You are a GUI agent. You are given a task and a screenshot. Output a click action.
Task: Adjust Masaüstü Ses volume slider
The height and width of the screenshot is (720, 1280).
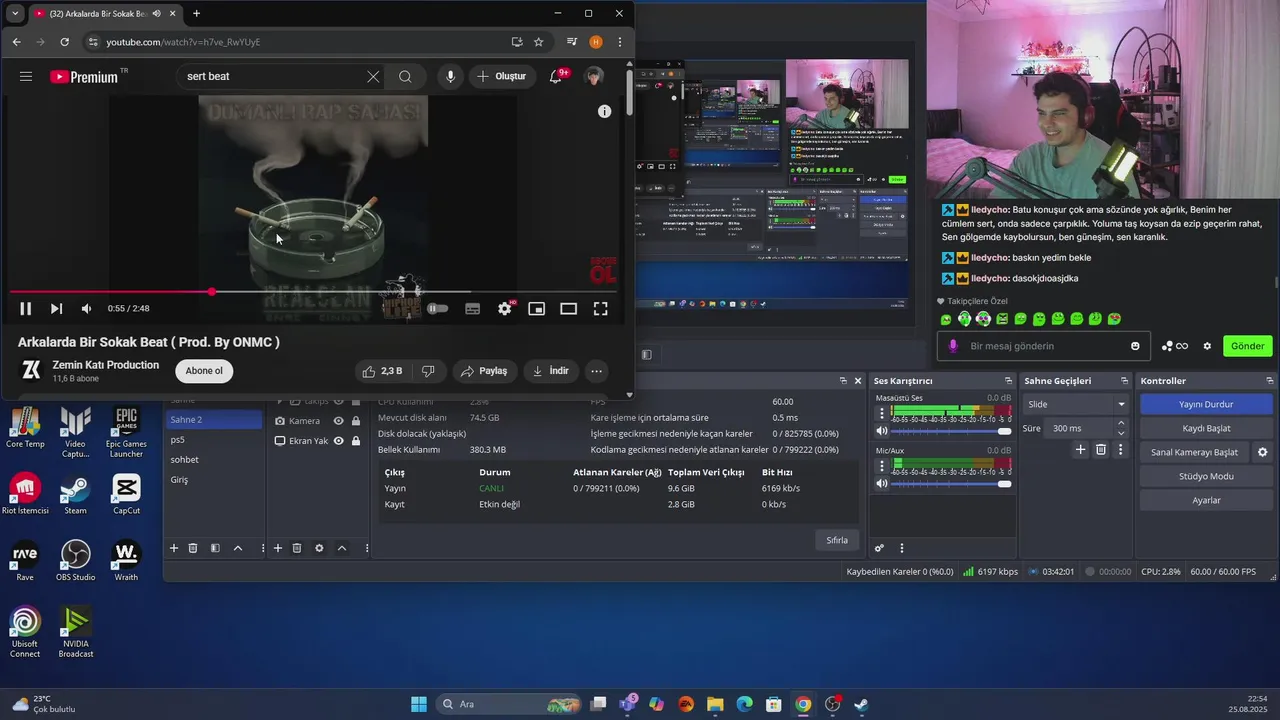coord(951,431)
